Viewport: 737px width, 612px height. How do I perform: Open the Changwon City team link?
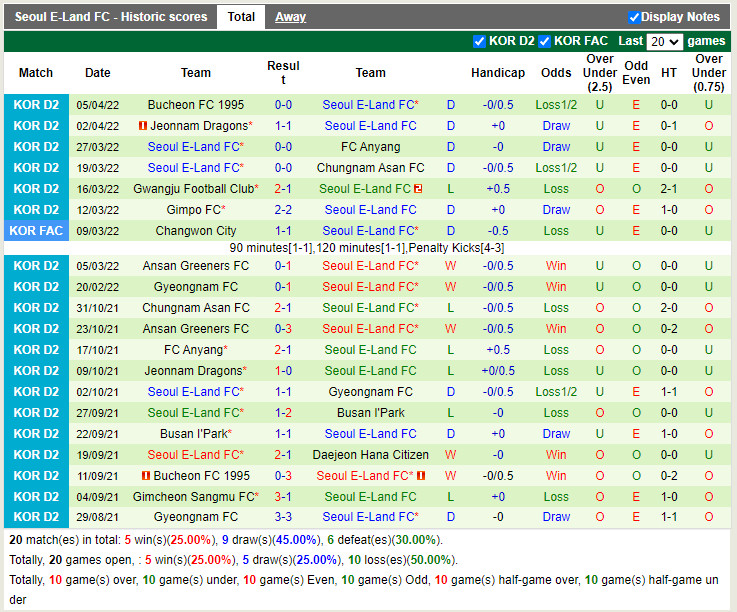click(x=196, y=231)
